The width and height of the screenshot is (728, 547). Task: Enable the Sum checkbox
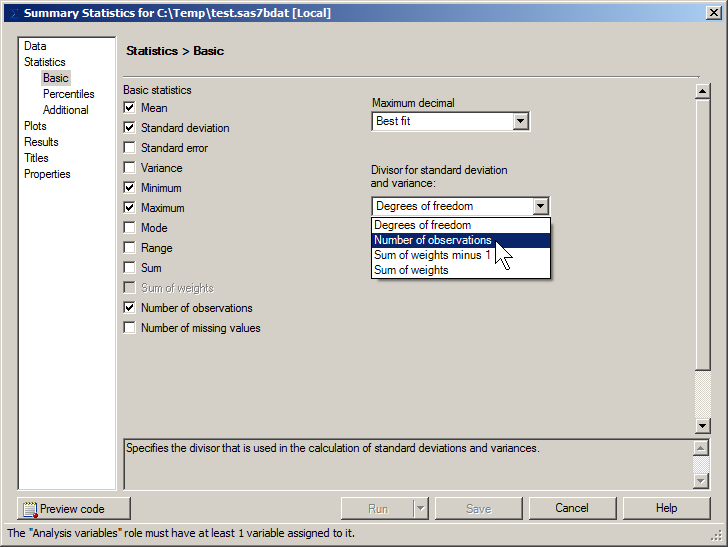pos(130,267)
